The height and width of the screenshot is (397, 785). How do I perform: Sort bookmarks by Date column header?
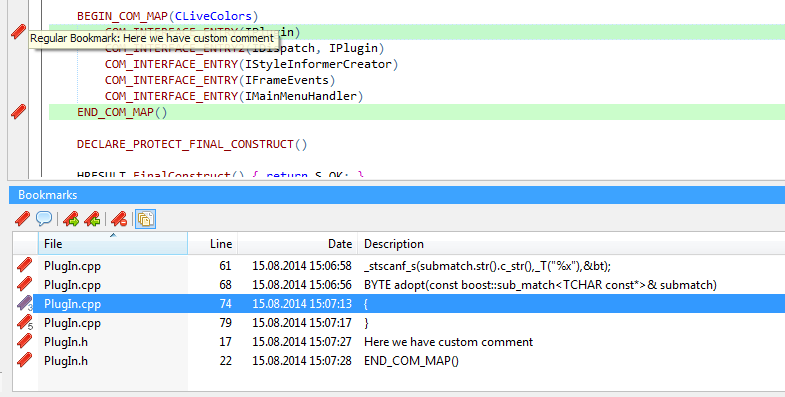click(297, 243)
